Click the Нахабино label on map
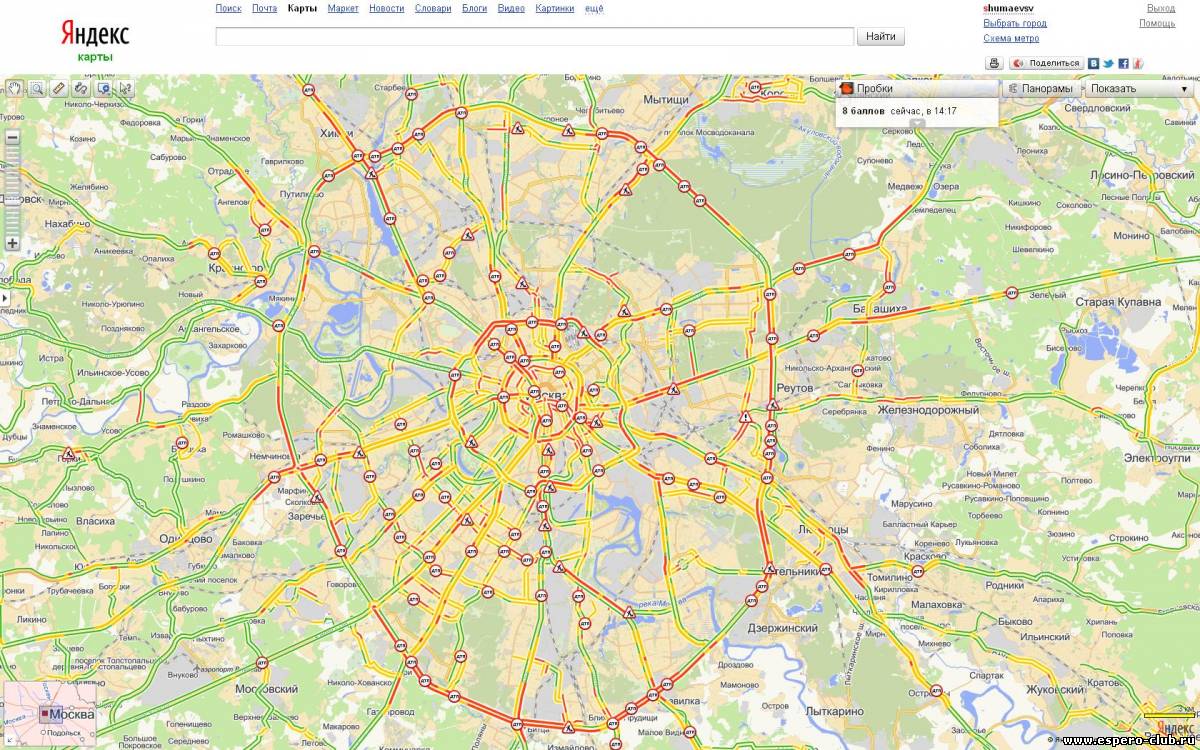The width and height of the screenshot is (1200, 750). [66, 224]
